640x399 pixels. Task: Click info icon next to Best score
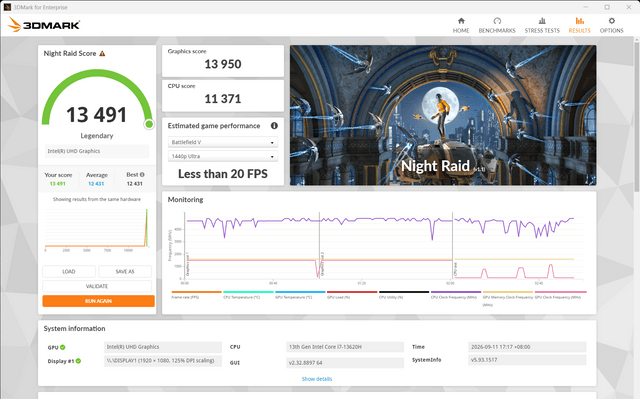[x=142, y=175]
